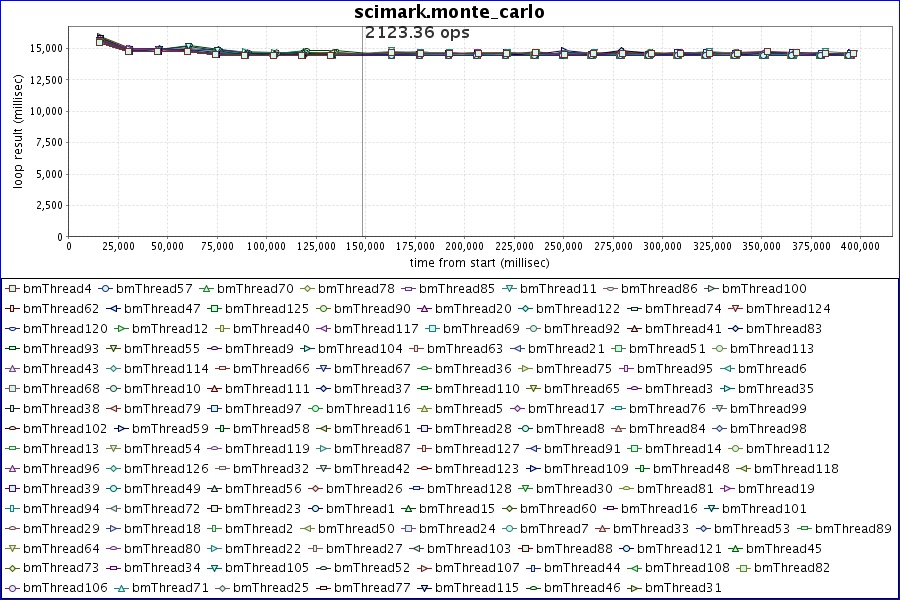Click the 15,000 tick on the vertical axis
Viewport: 900px width, 600px height.
point(46,48)
